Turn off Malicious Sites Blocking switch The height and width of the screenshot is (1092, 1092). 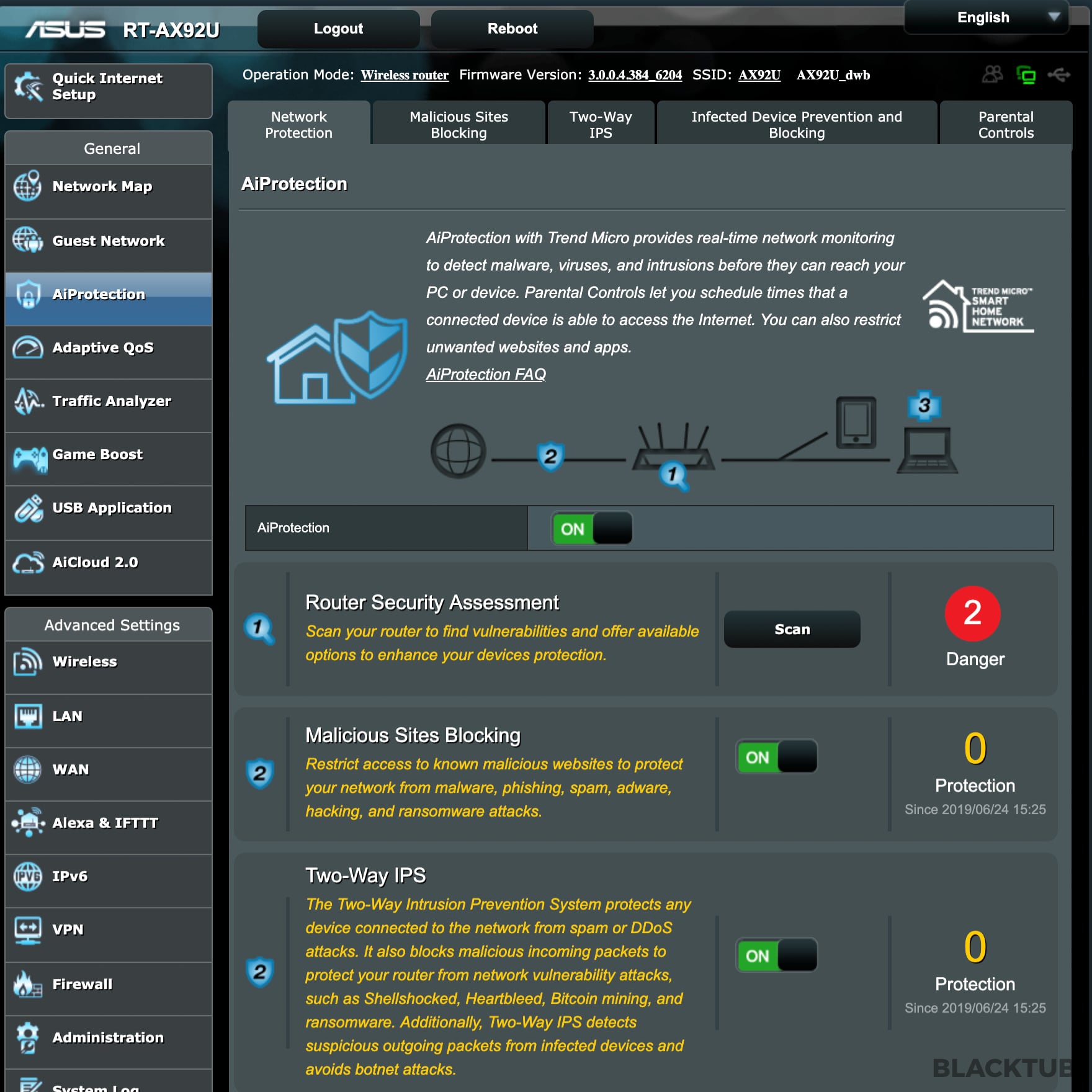click(777, 757)
